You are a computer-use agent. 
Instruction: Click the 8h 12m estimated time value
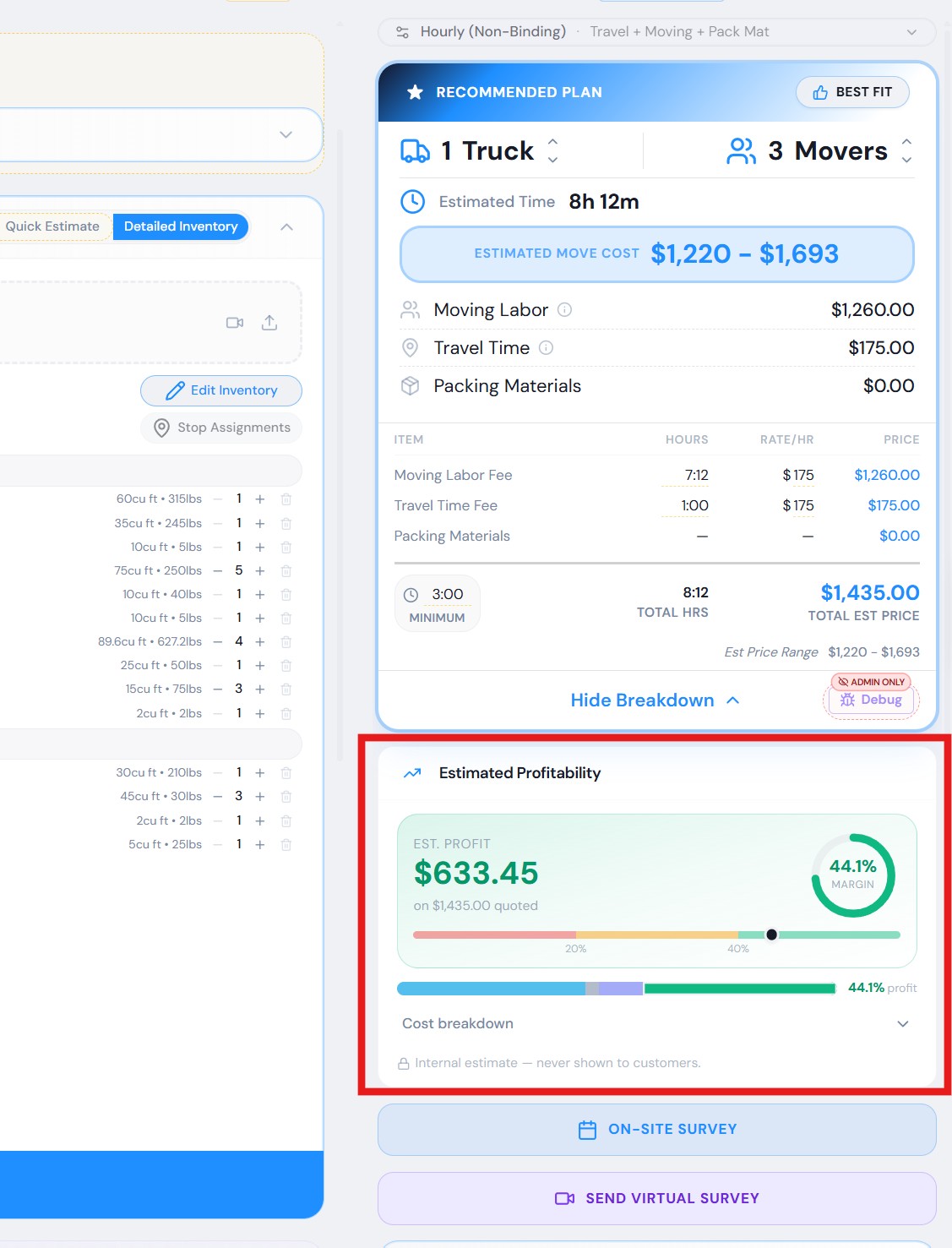pos(604,202)
